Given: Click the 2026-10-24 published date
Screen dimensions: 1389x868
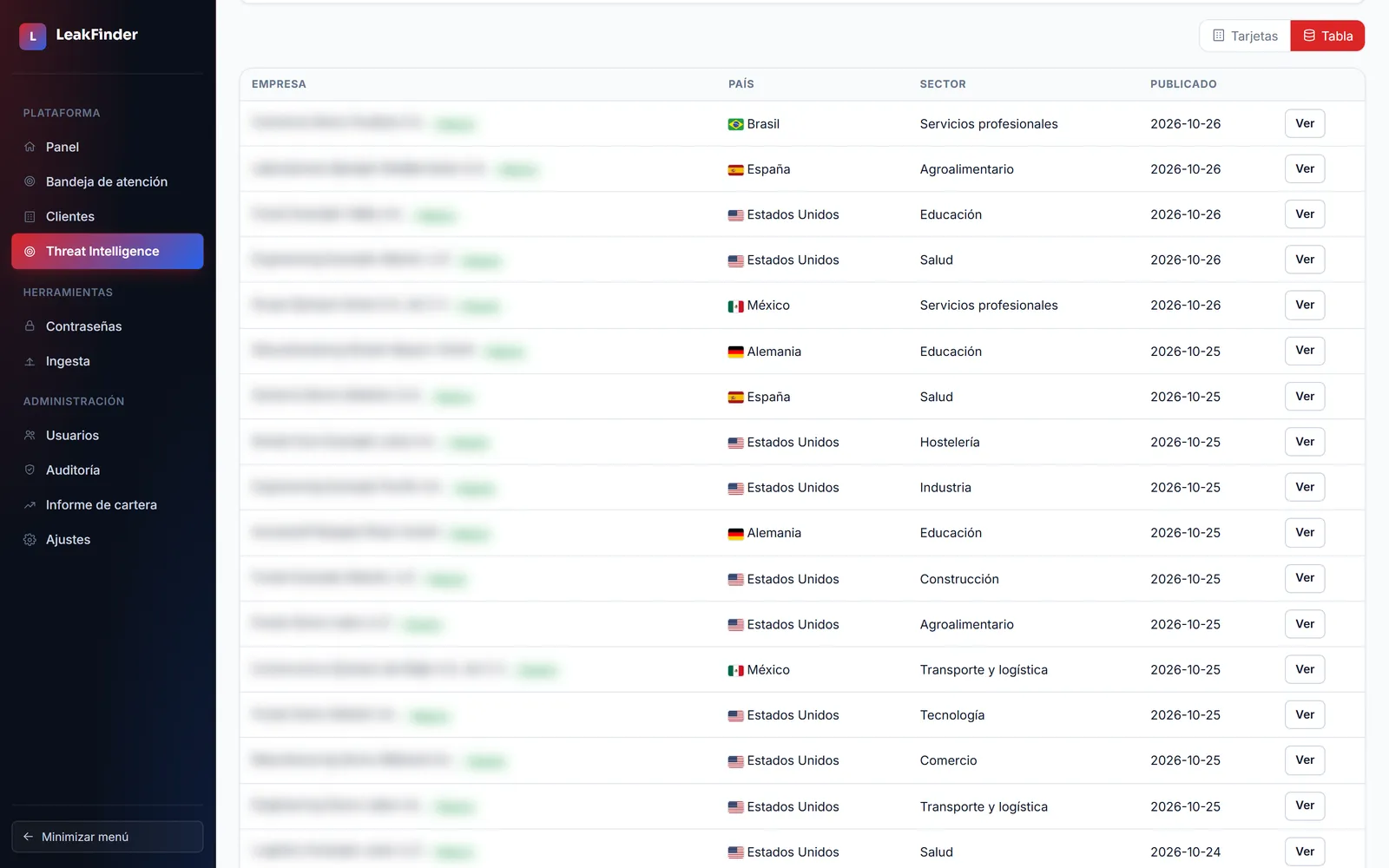Looking at the screenshot, I should pyautogui.click(x=1185, y=852).
